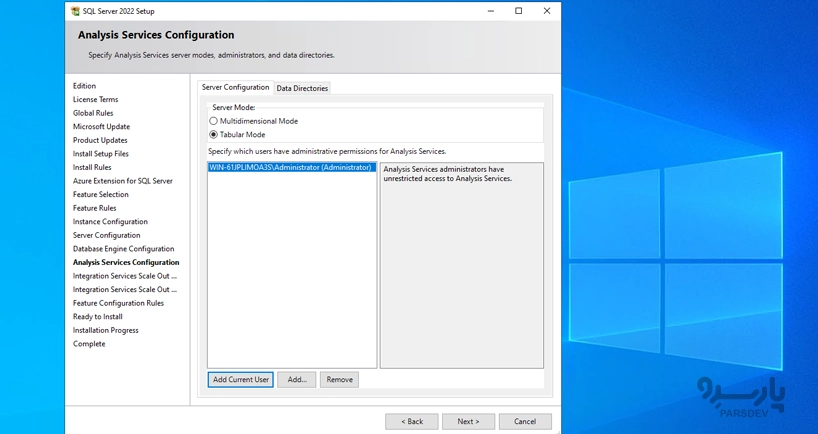The height and width of the screenshot is (434, 818).
Task: Maximize the setup window
Action: pyautogui.click(x=518, y=11)
